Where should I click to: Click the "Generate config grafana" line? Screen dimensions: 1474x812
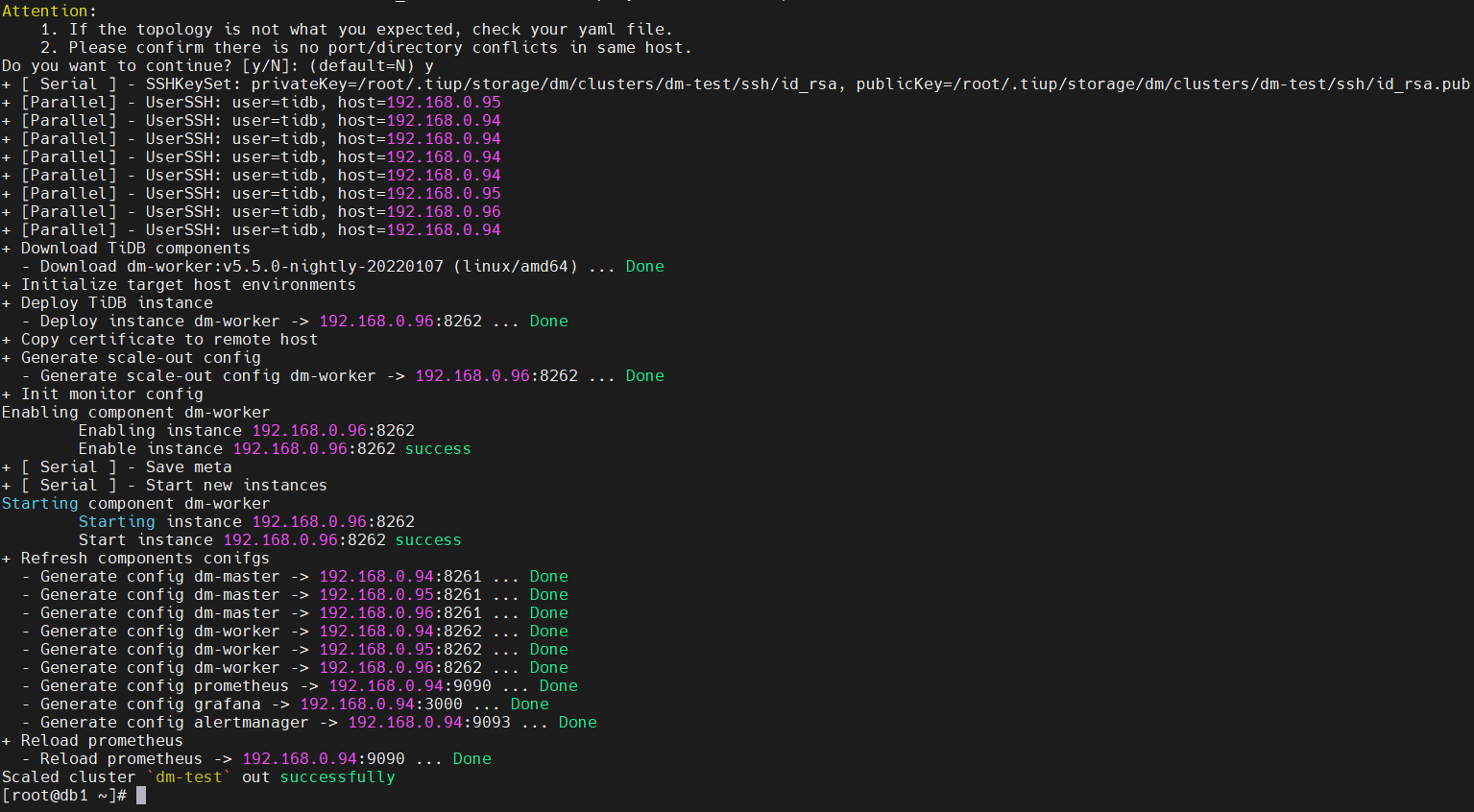click(285, 705)
